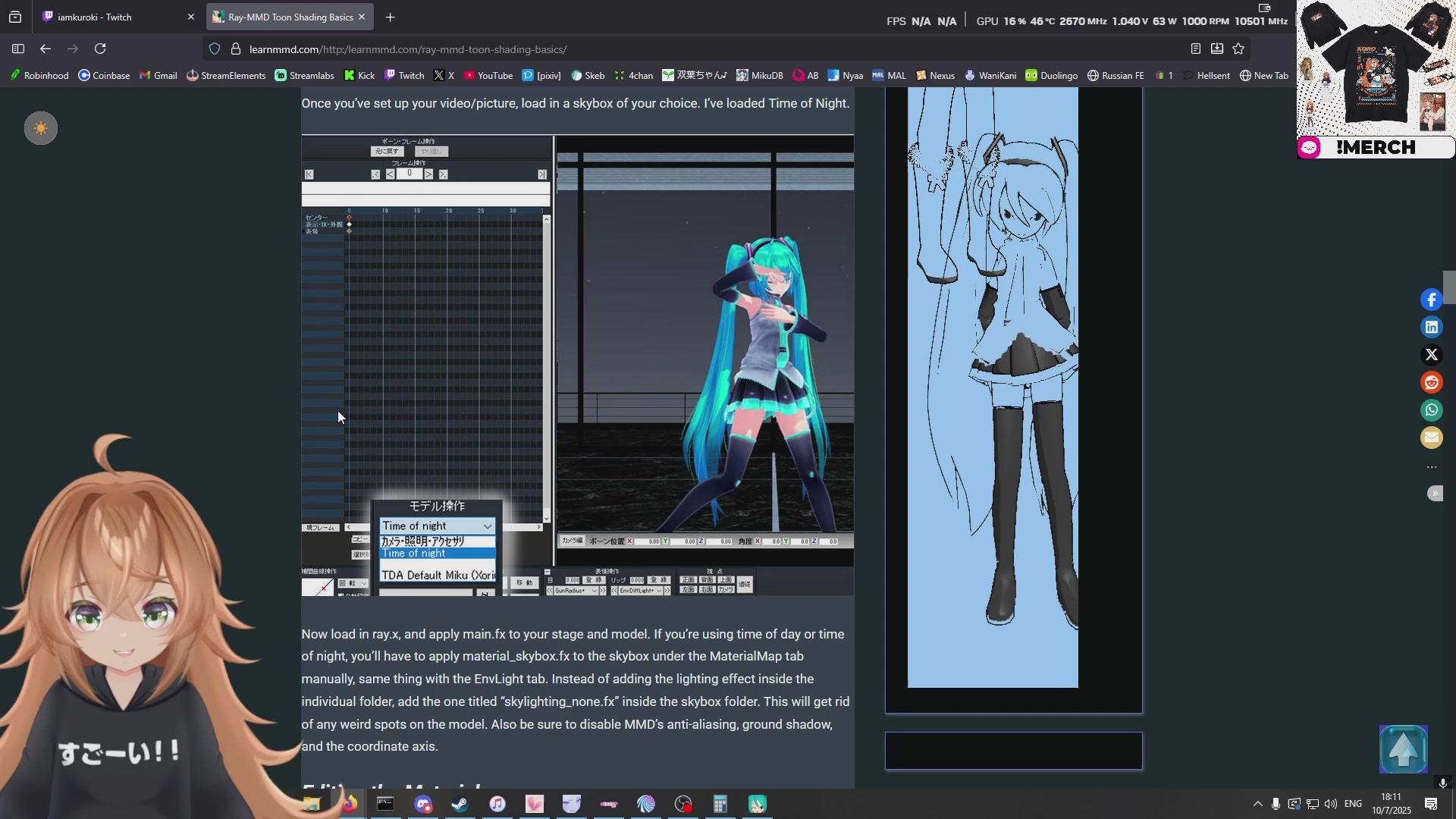Screen dimensions: 1456x819
Task: Open the YouTube bookmark
Action: tap(488, 75)
